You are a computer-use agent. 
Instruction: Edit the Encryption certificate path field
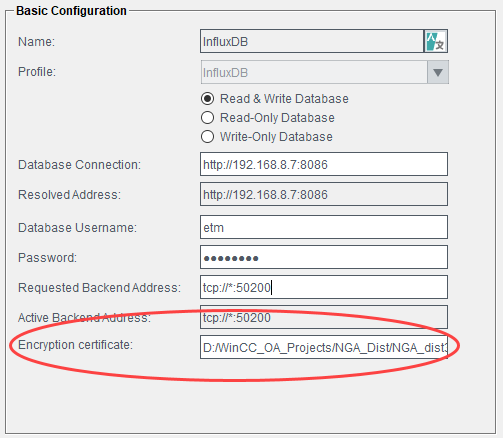pyautogui.click(x=324, y=347)
